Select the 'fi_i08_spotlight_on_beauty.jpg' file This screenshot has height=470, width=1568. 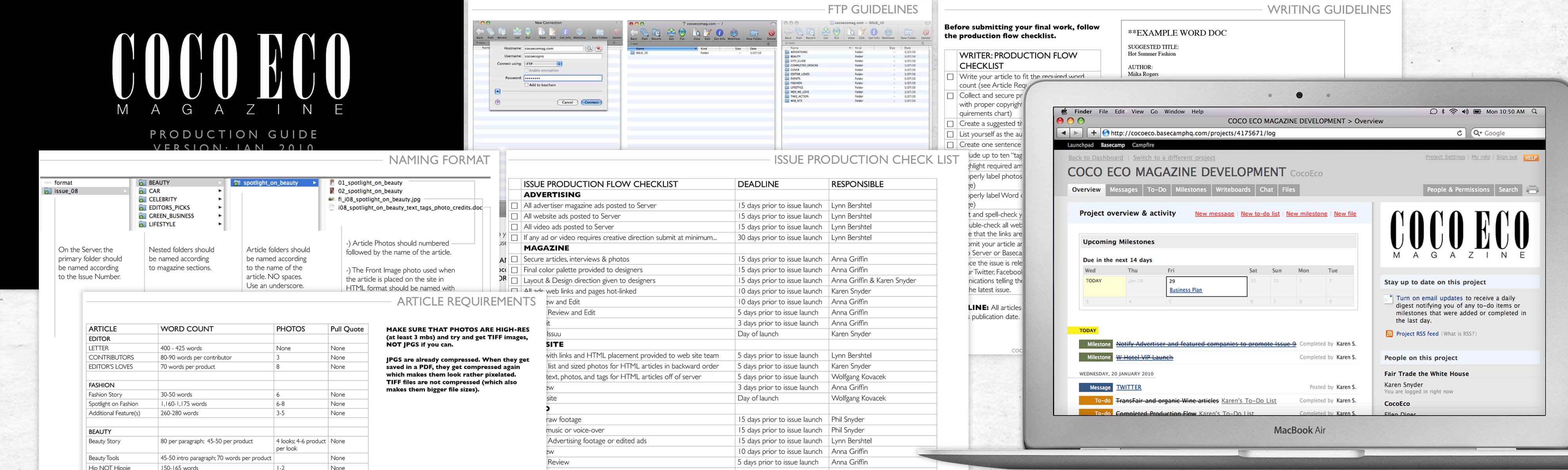click(374, 199)
